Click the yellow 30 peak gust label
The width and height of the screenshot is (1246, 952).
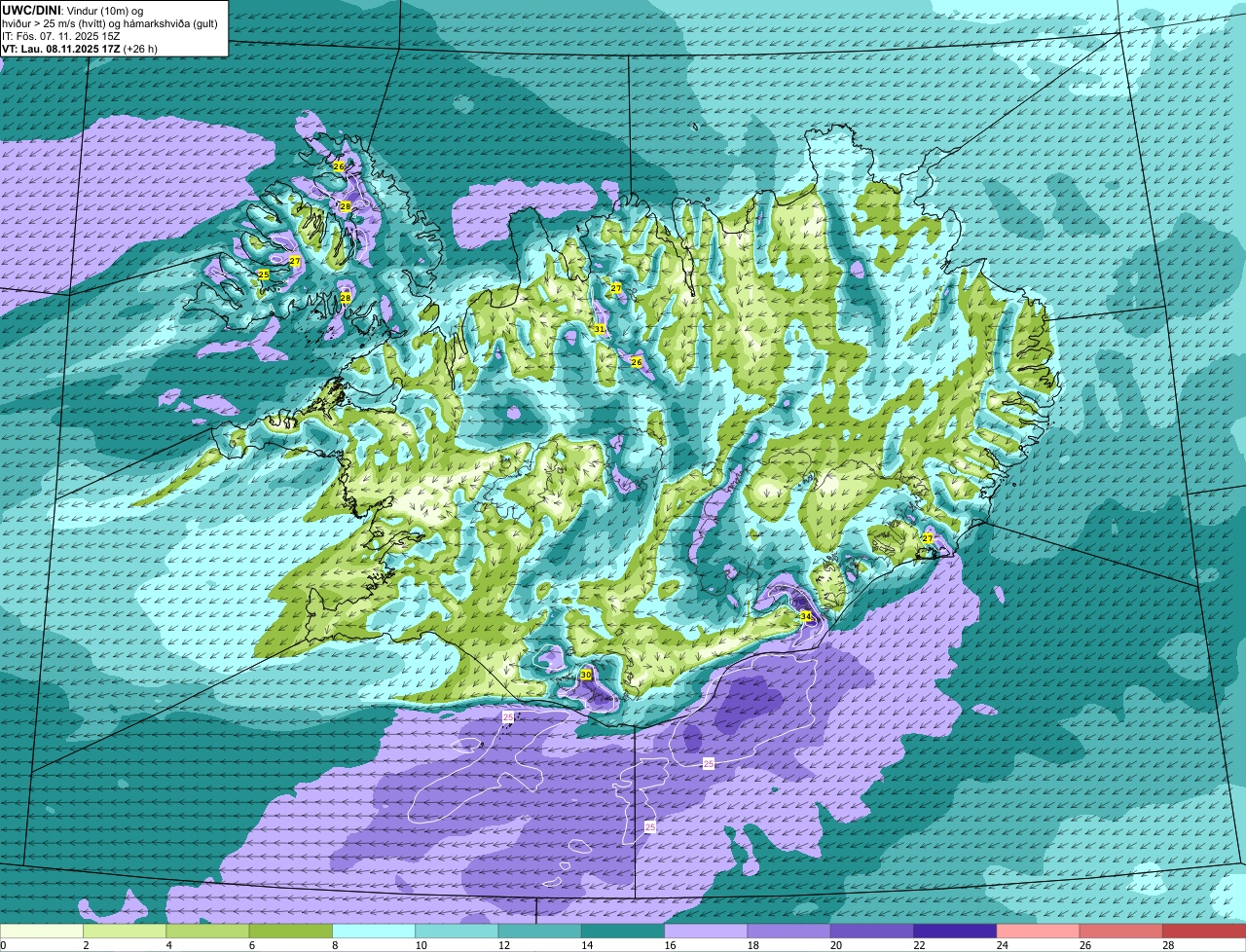click(586, 675)
